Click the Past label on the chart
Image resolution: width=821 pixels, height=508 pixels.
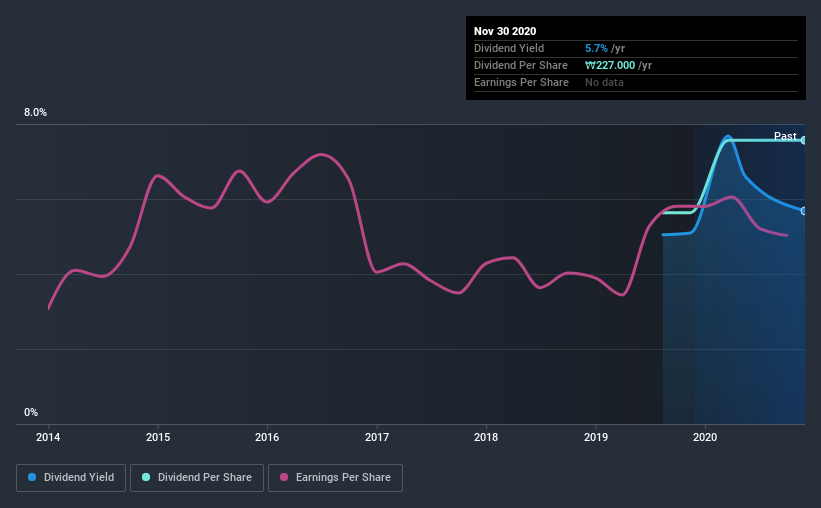[785, 136]
